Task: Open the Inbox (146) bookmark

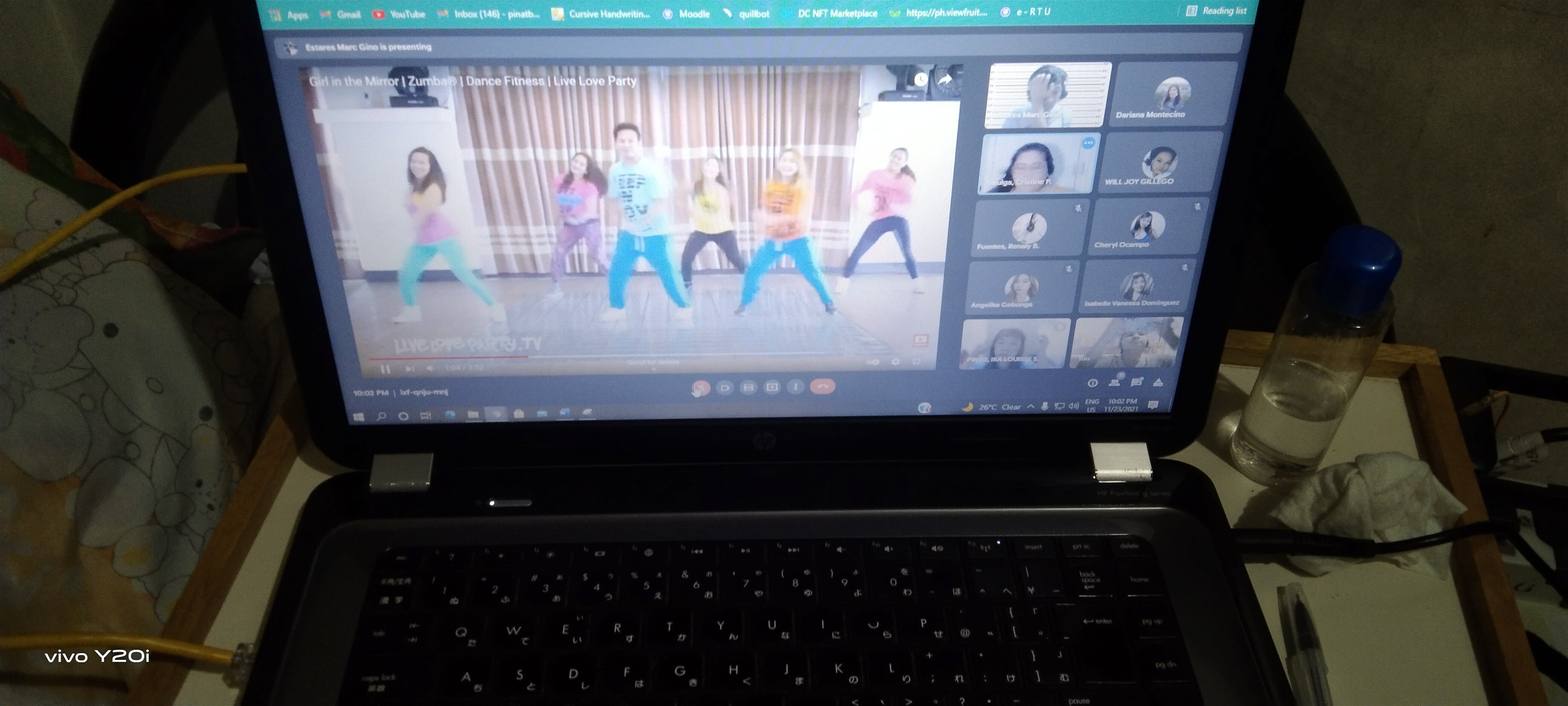Action: point(488,14)
